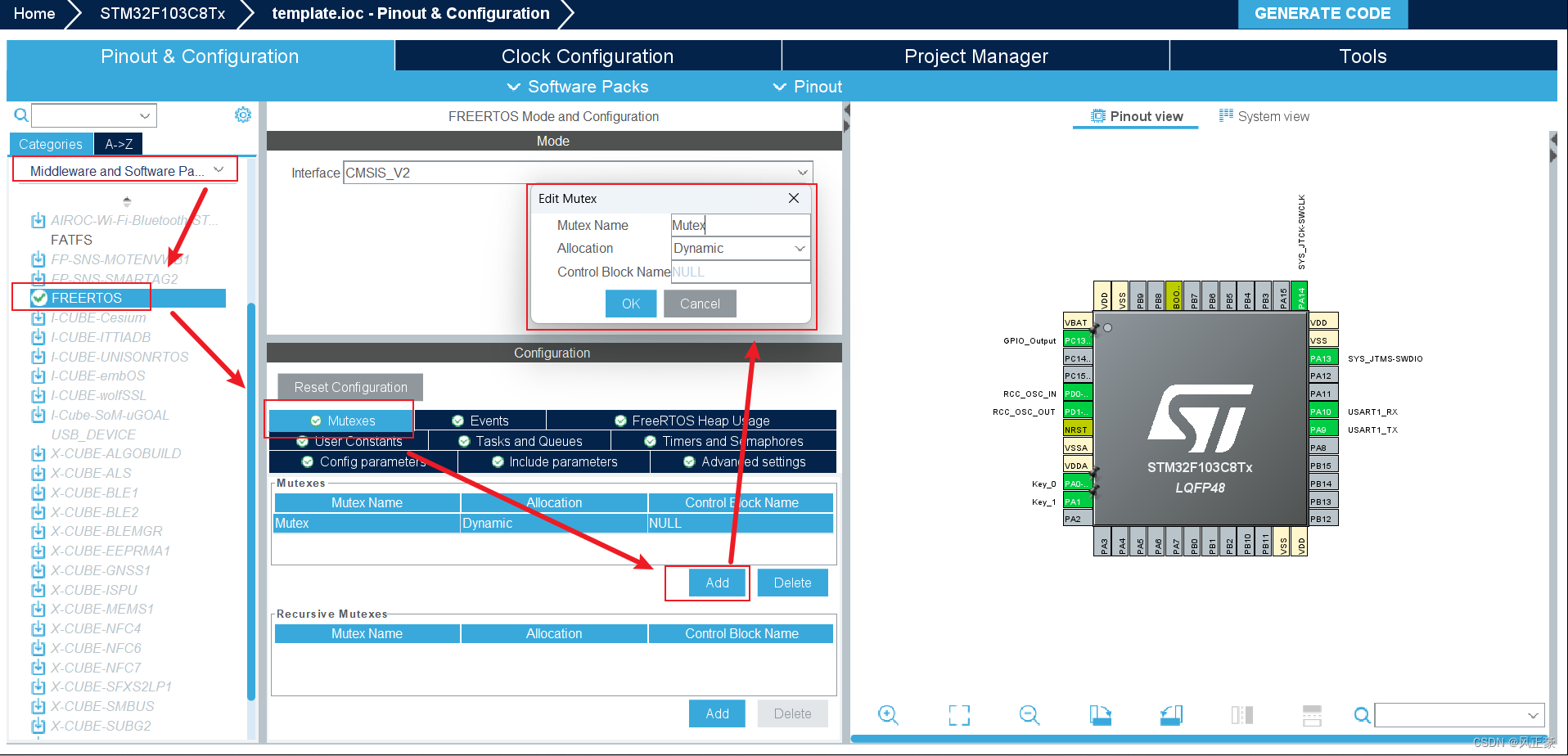Select the NRST pin on the chip
This screenshot has height=756, width=1568.
[x=1077, y=430]
